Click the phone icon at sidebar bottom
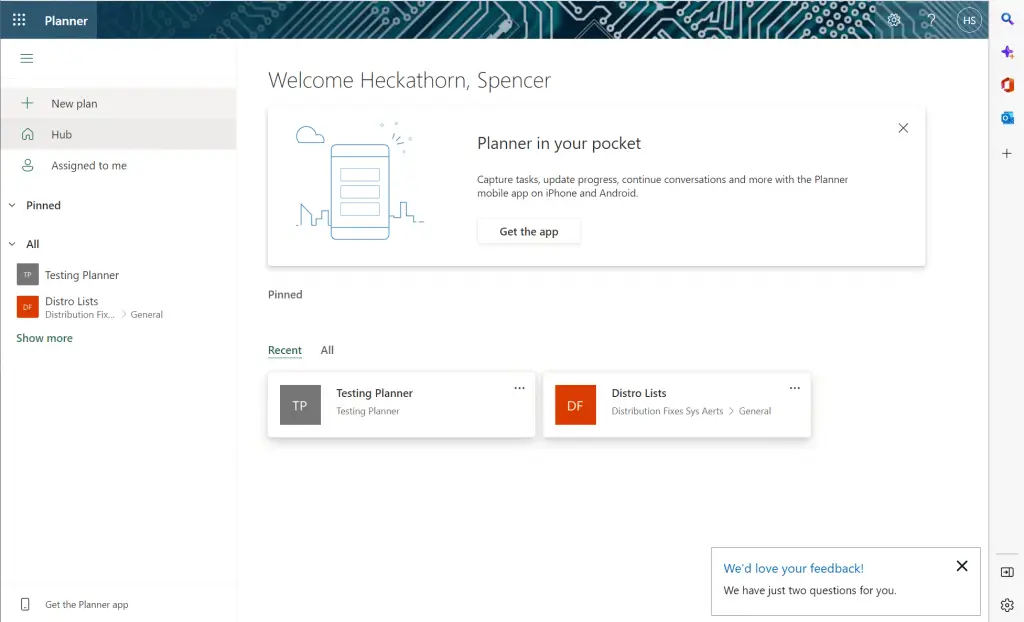1024x622 pixels. (25, 604)
